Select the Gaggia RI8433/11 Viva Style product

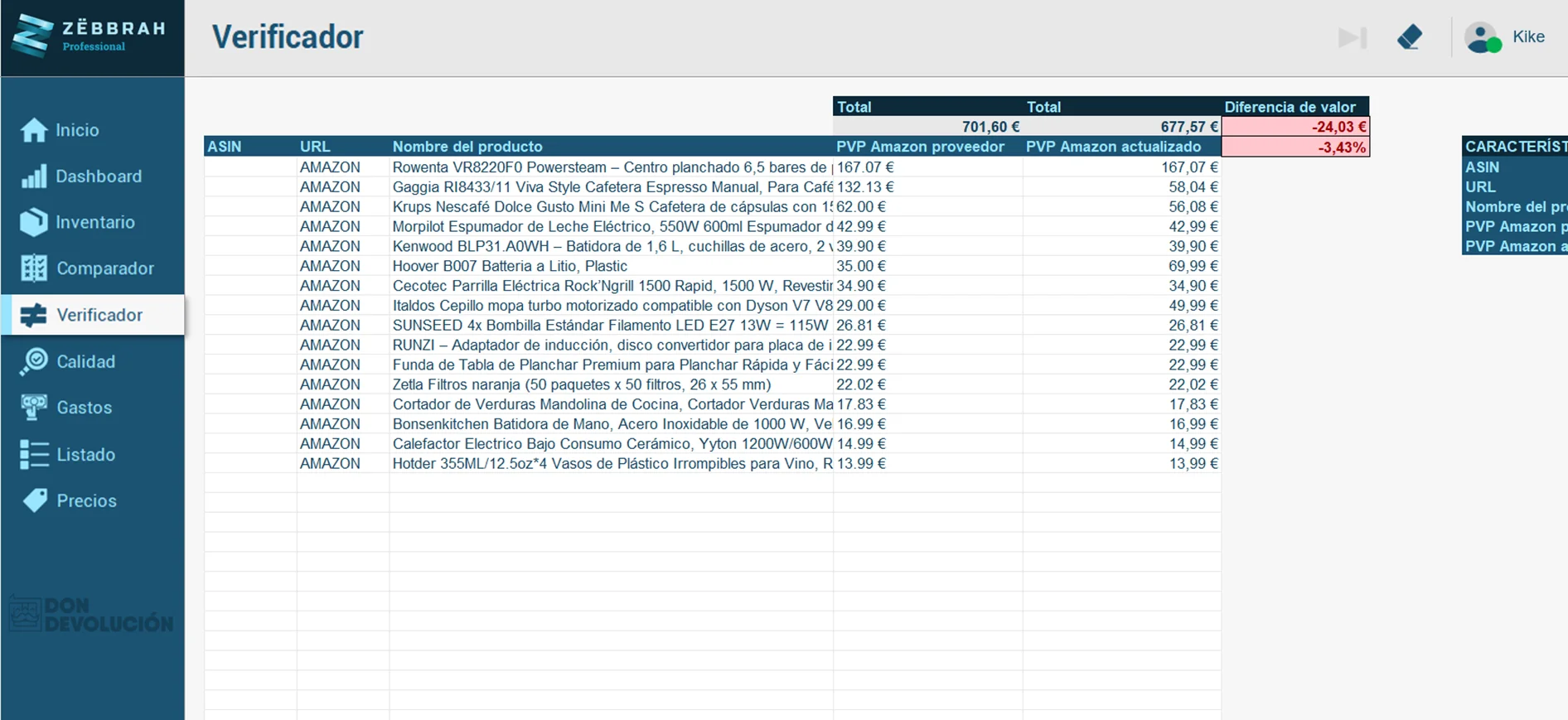click(612, 187)
